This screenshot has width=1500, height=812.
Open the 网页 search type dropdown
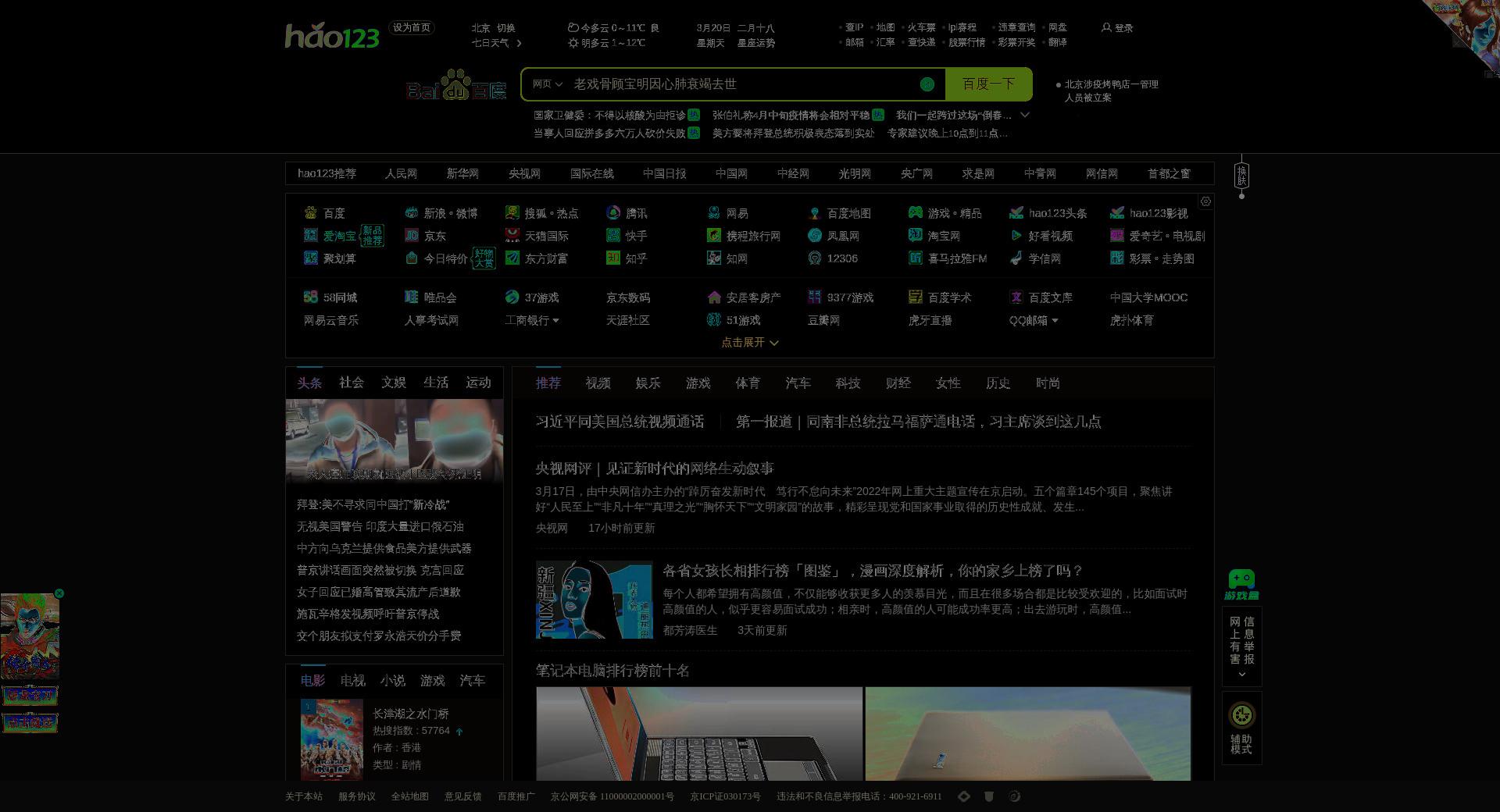click(547, 84)
